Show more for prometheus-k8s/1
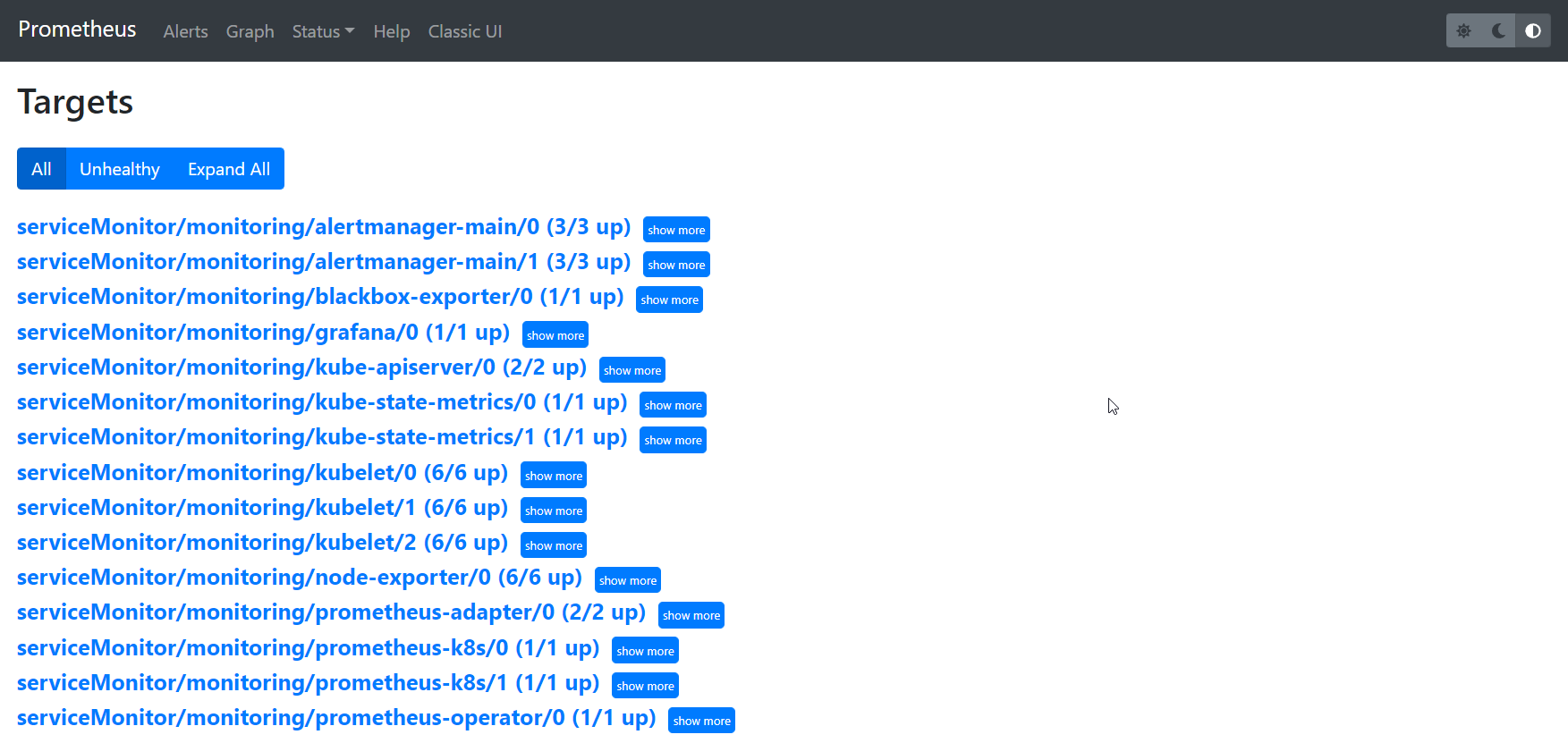The image size is (1568, 743). [645, 686]
